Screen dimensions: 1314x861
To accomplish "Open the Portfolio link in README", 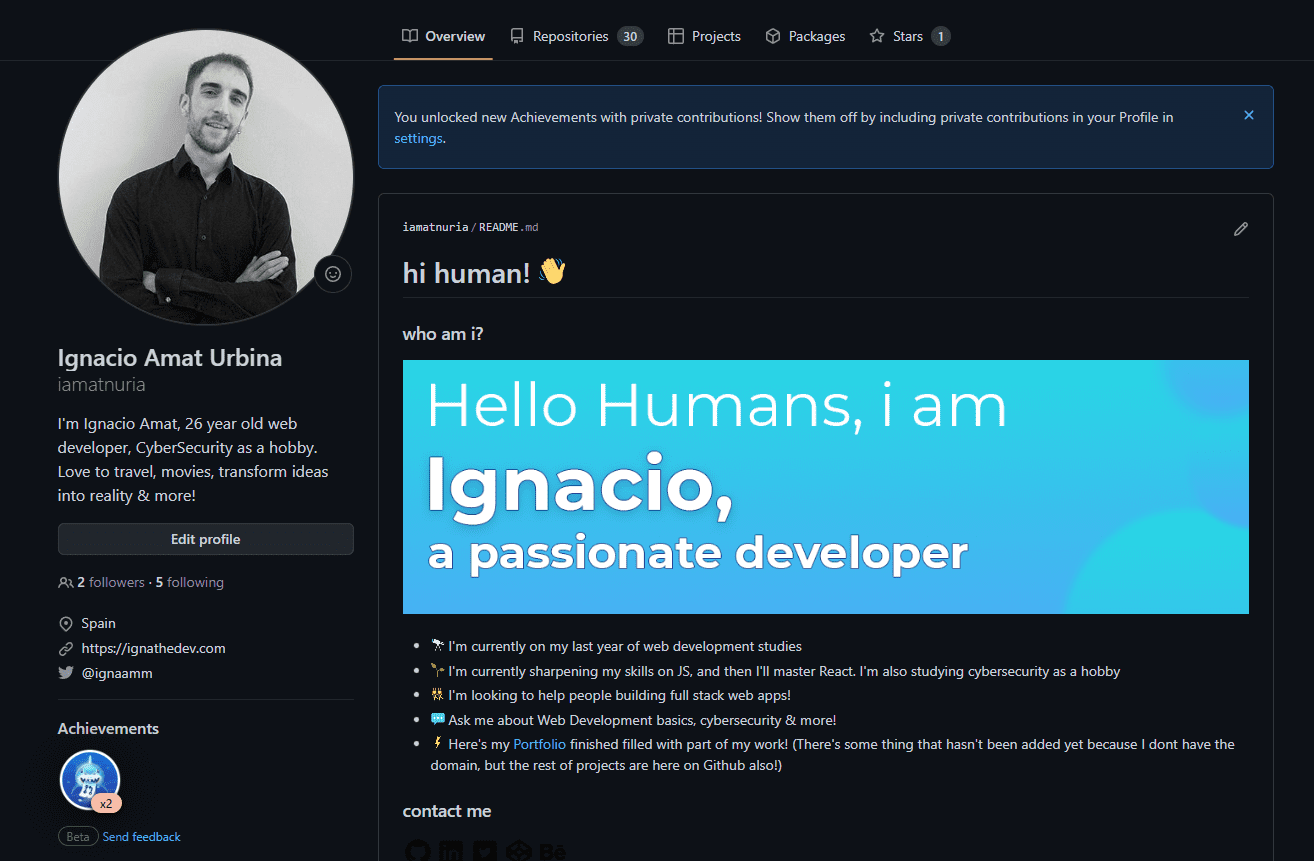I will coord(539,744).
